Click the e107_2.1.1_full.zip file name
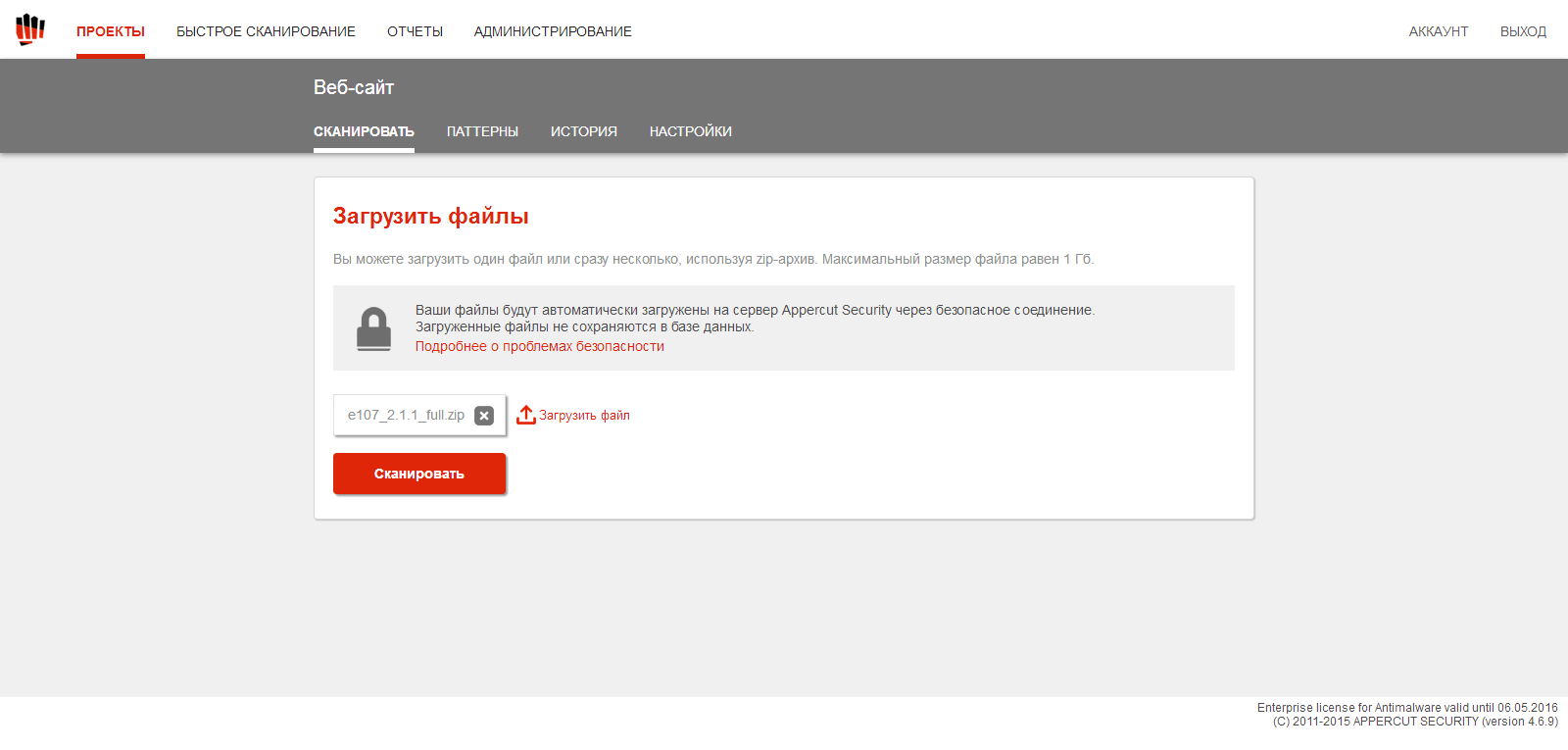The height and width of the screenshot is (750, 1568). [406, 415]
